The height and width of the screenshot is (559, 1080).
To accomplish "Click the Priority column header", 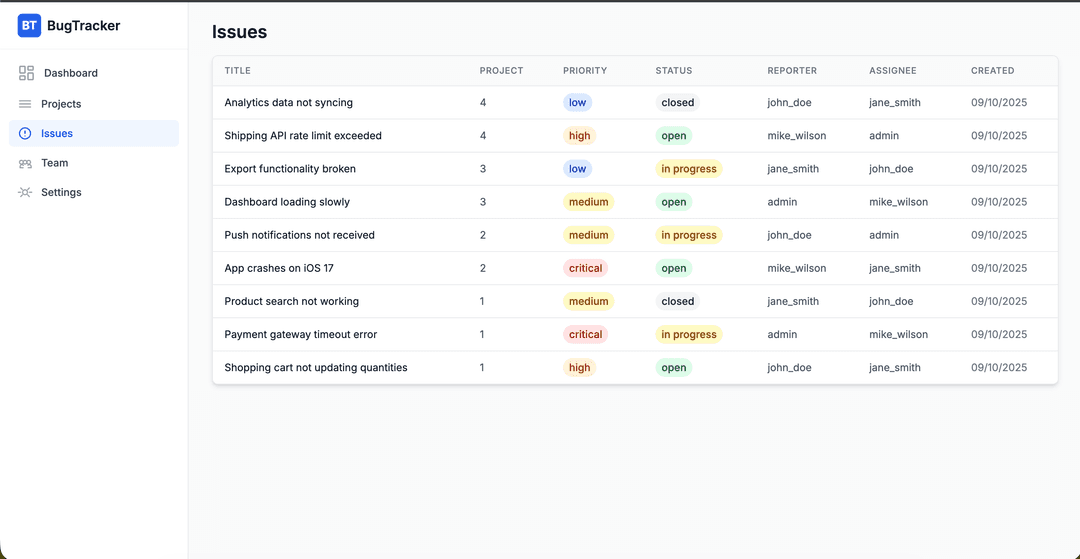I will pyautogui.click(x=585, y=71).
